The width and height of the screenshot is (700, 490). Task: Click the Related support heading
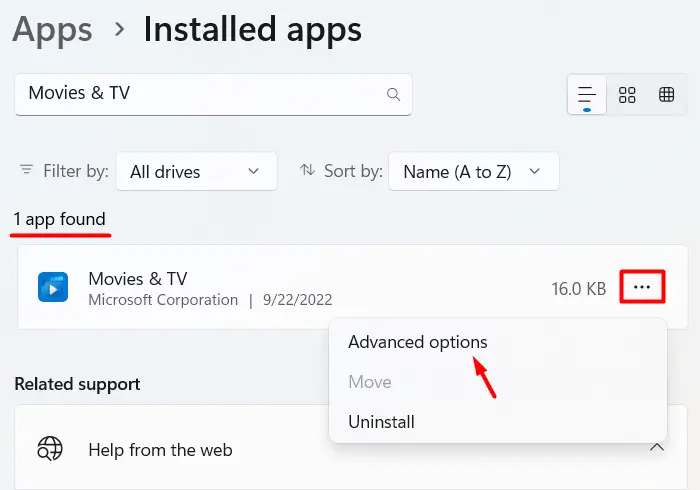tap(77, 384)
